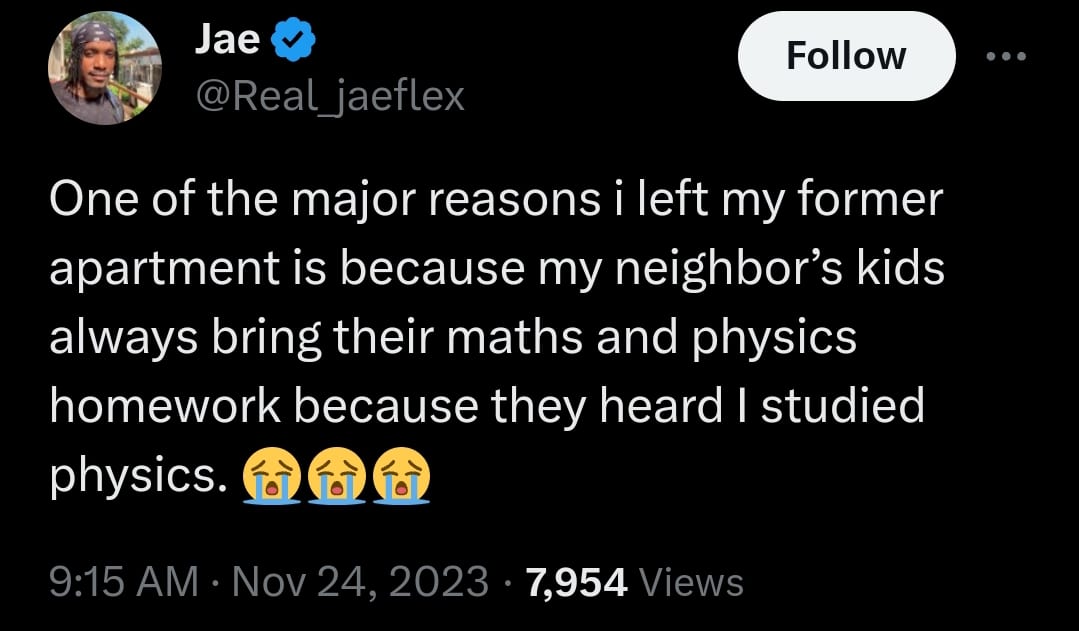The height and width of the screenshot is (631, 1079).
Task: Click the first crying emoji
Action: (272, 474)
